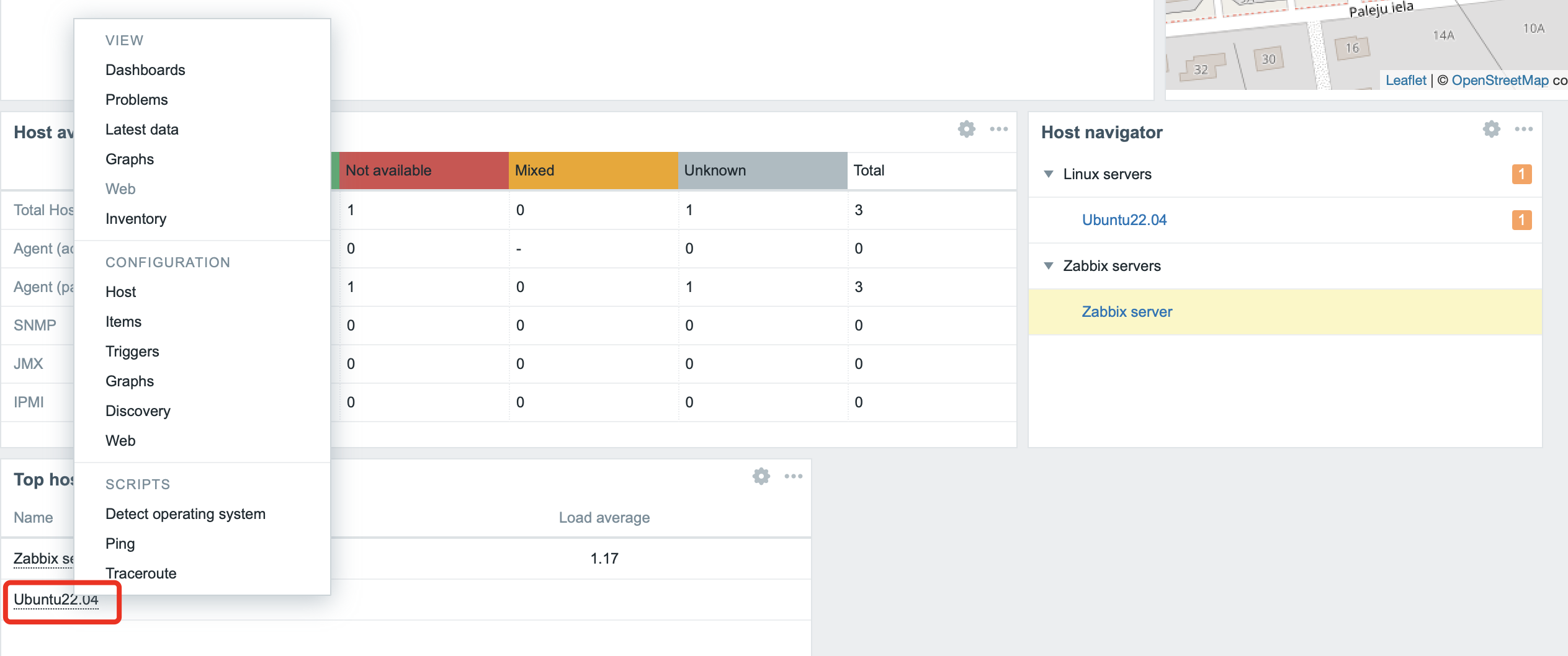Image resolution: width=1568 pixels, height=656 pixels.
Task: Click orange problem badge next to Ubuntu22.04
Action: click(x=1521, y=220)
